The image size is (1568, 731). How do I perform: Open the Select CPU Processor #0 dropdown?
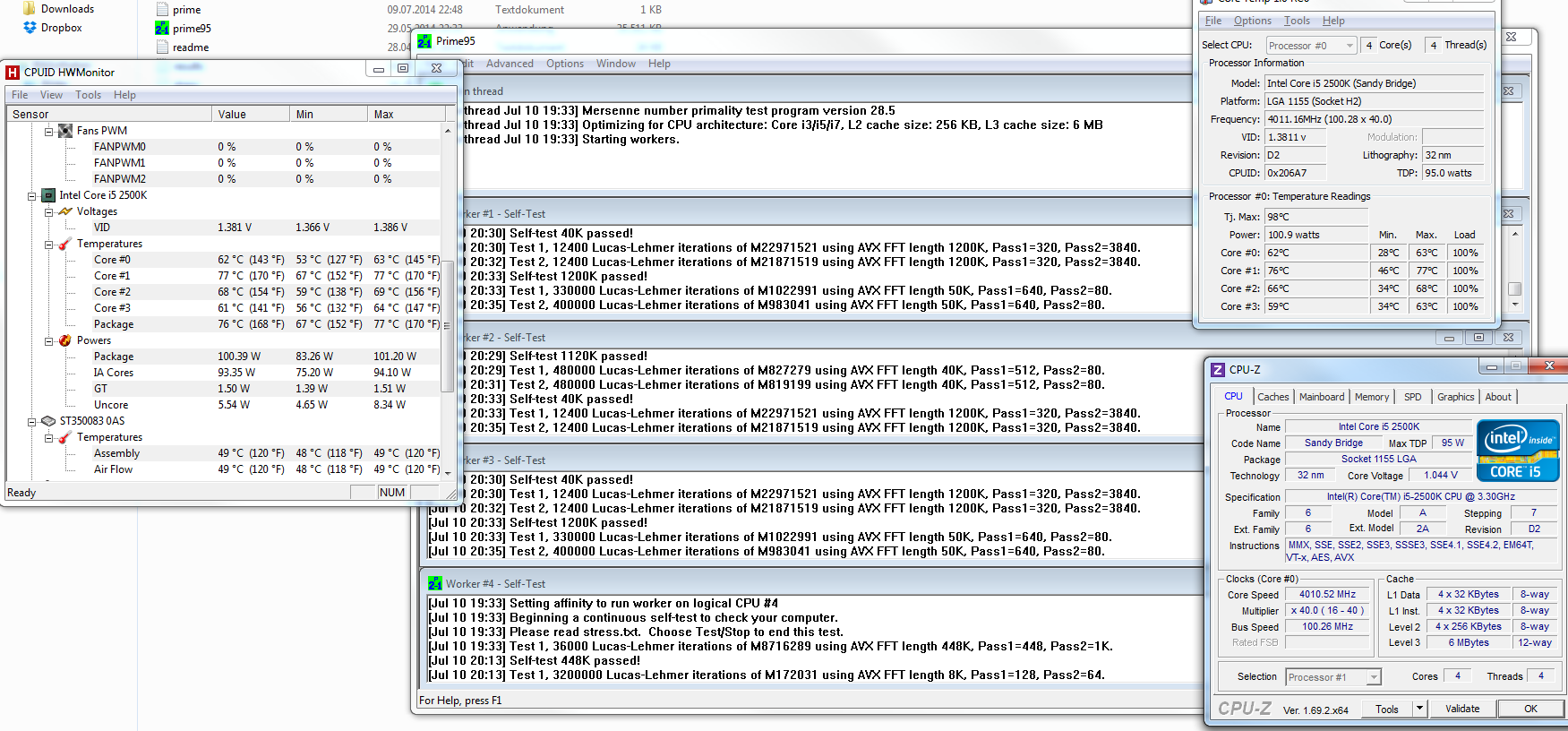1312,46
